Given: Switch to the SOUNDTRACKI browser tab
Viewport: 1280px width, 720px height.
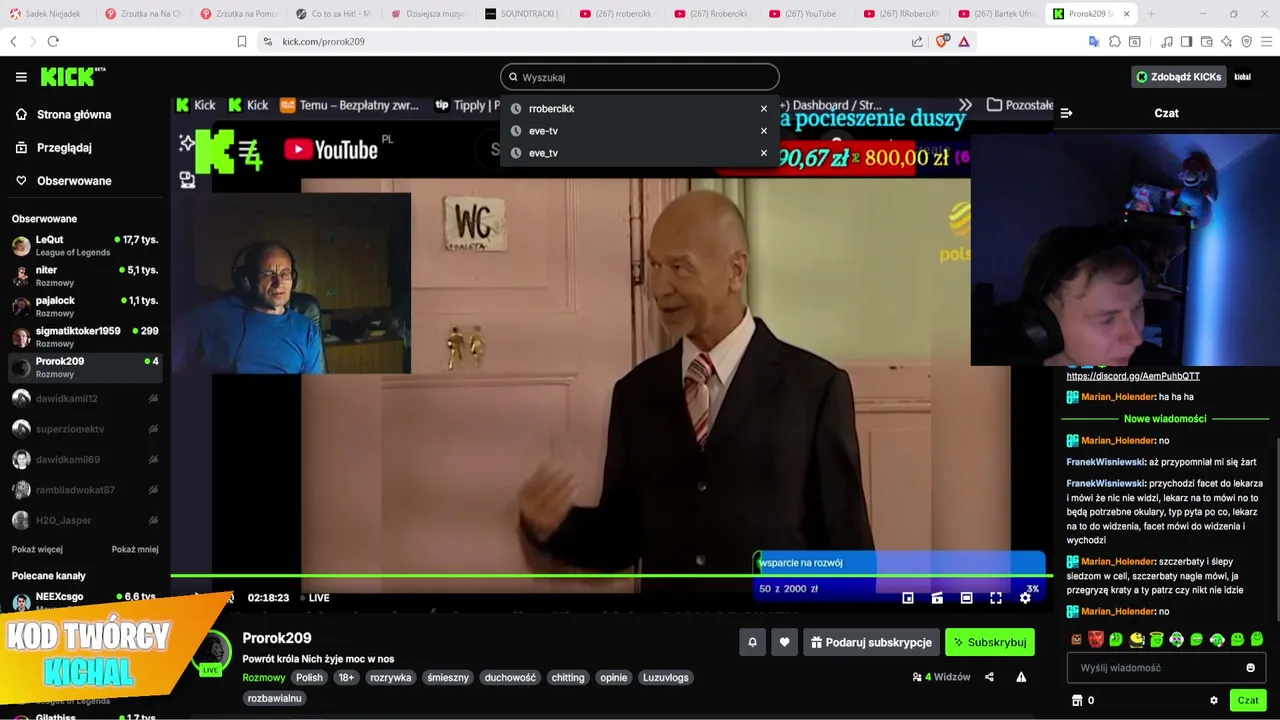Looking at the screenshot, I should (x=522, y=14).
